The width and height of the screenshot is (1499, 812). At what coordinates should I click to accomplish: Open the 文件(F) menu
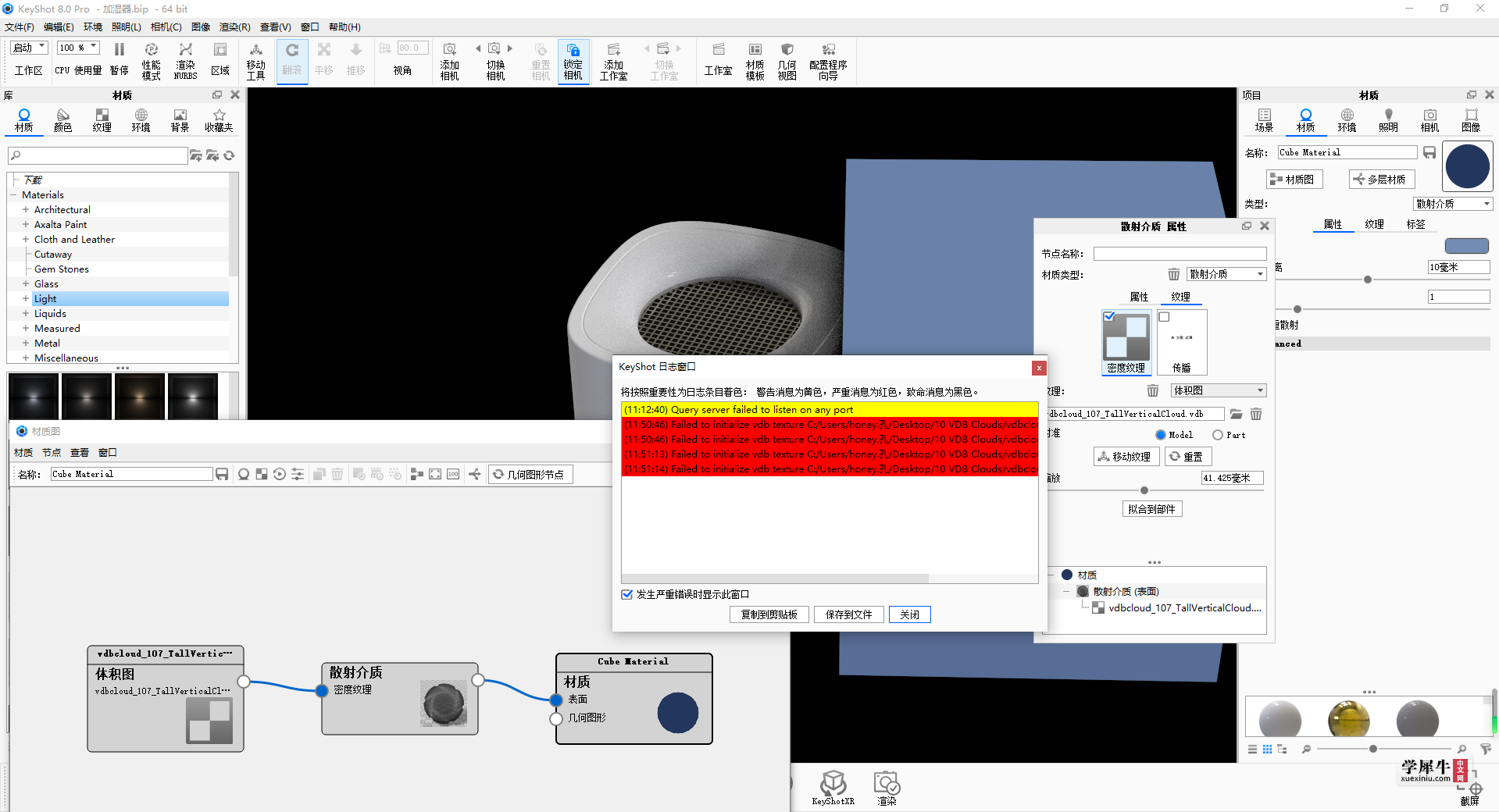(20, 27)
